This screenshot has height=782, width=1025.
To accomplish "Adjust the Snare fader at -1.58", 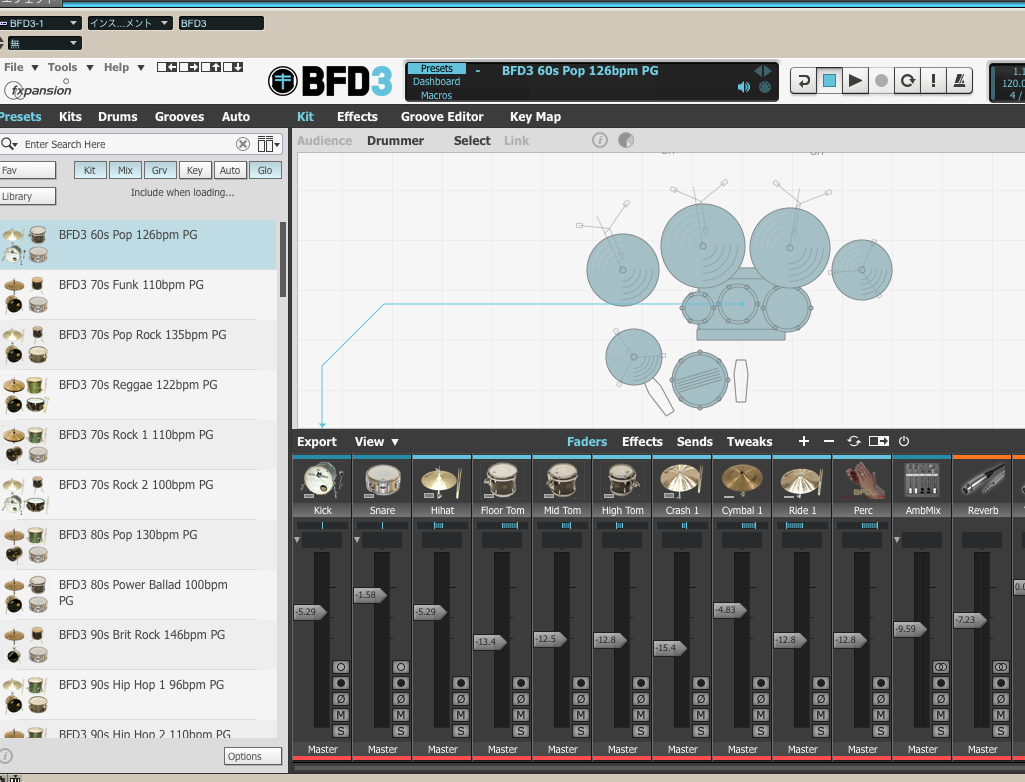I will click(x=370, y=595).
